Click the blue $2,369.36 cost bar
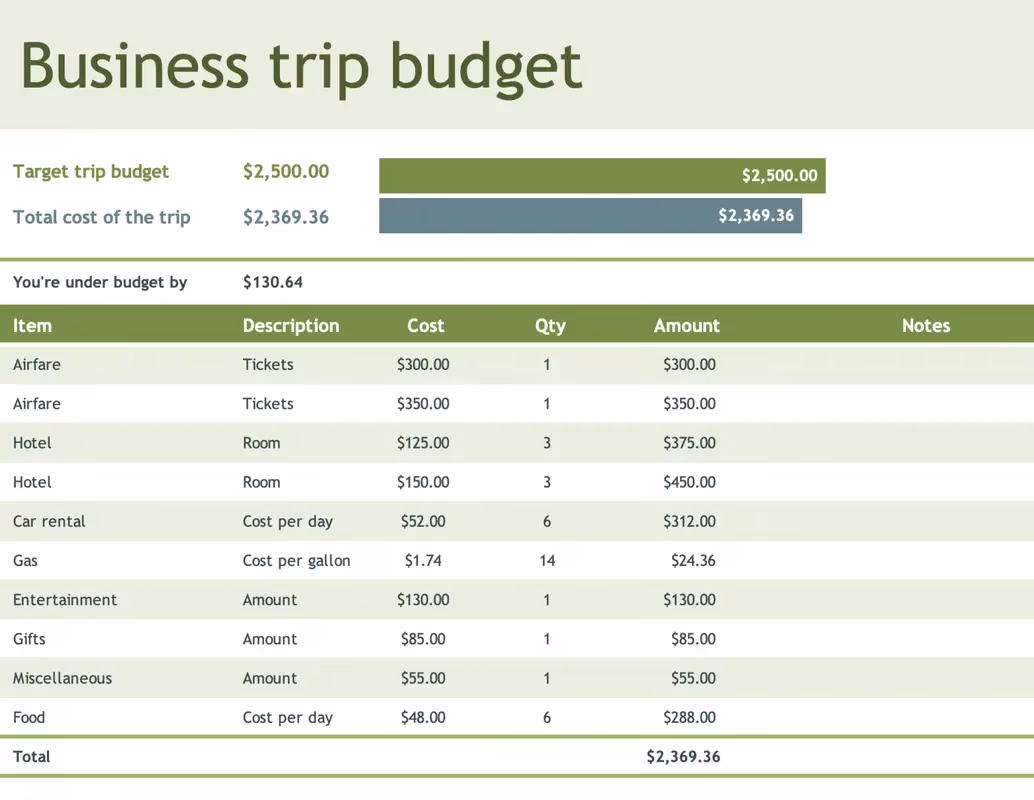This screenshot has height=800, width=1034. tap(590, 216)
